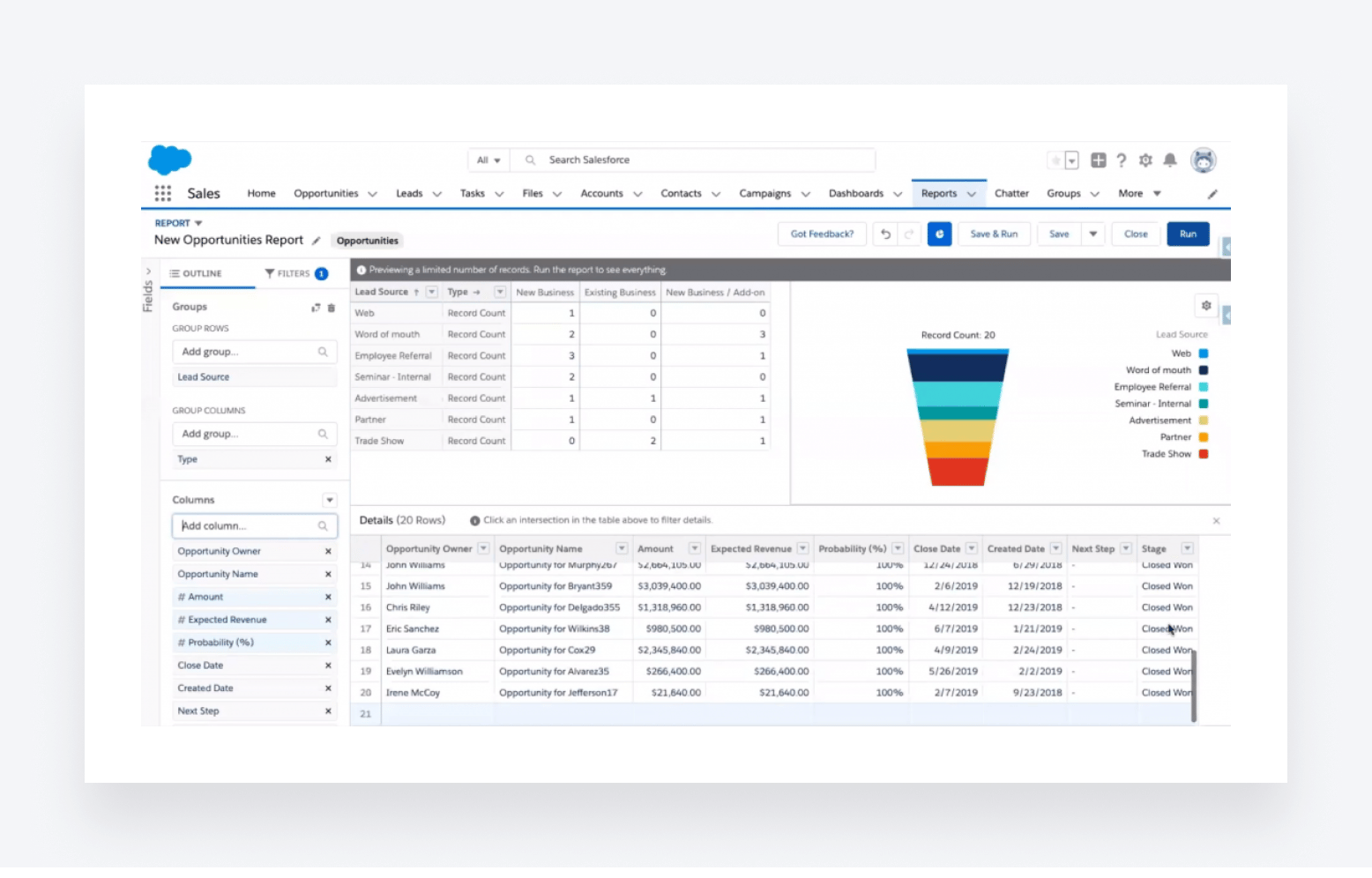Viewport: 1372px width, 878px height.
Task: Click the delete groups trash icon
Action: click(332, 308)
